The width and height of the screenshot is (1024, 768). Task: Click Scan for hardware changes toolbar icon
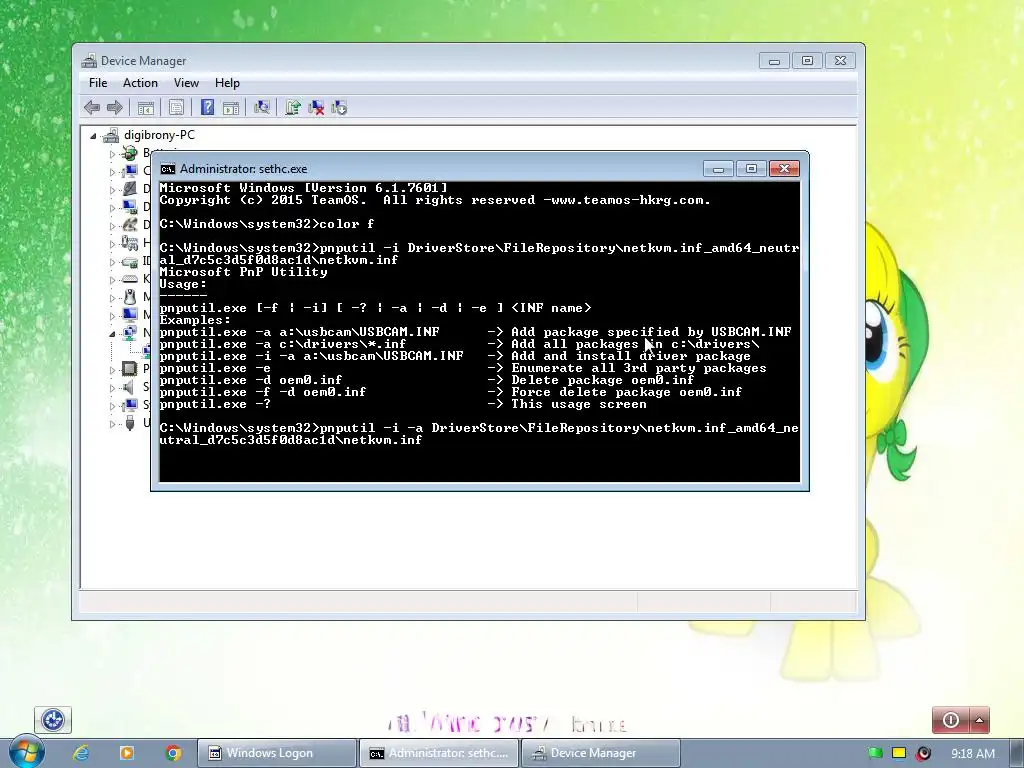(x=262, y=107)
